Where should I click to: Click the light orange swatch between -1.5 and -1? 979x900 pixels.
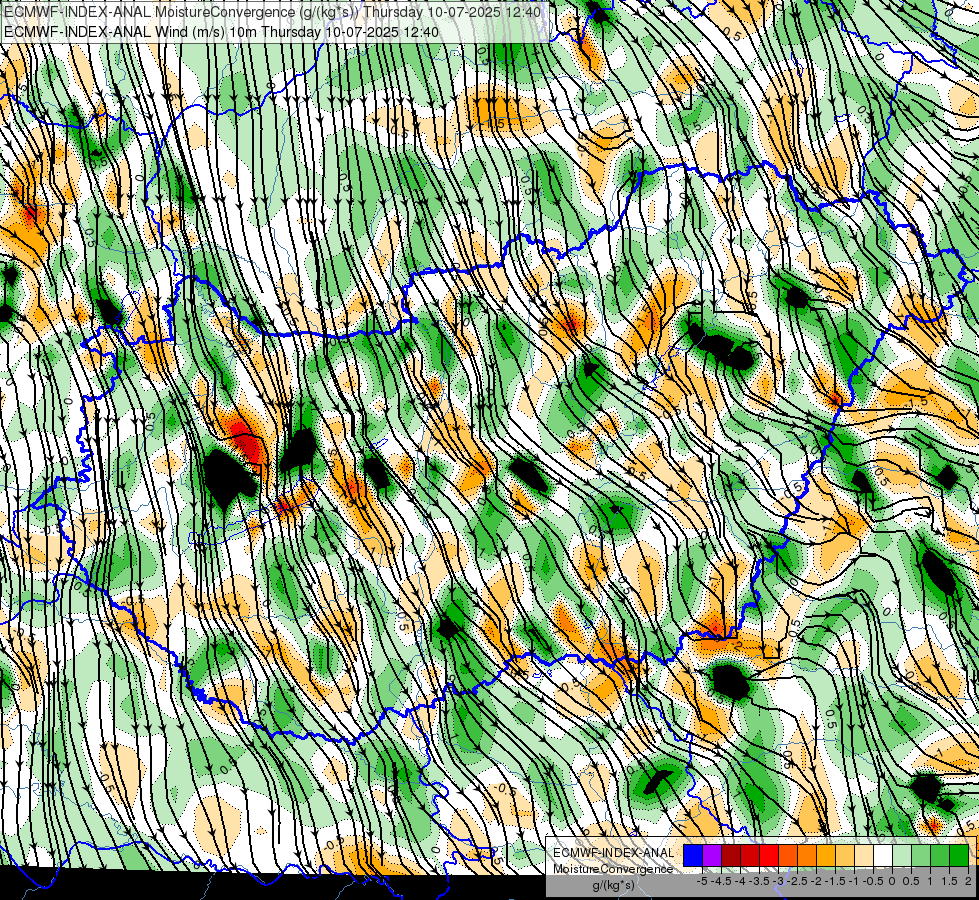[845, 855]
